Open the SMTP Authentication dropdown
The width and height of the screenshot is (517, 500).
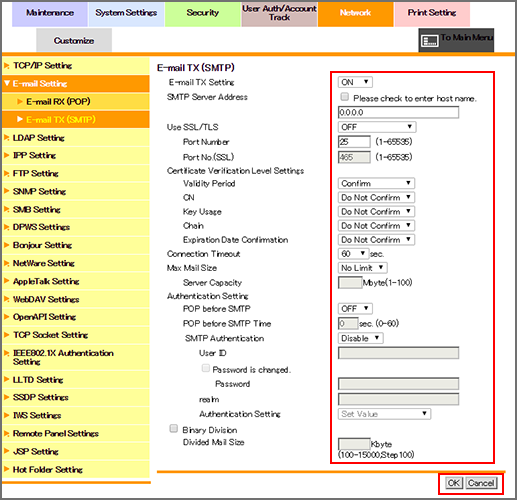(360, 338)
